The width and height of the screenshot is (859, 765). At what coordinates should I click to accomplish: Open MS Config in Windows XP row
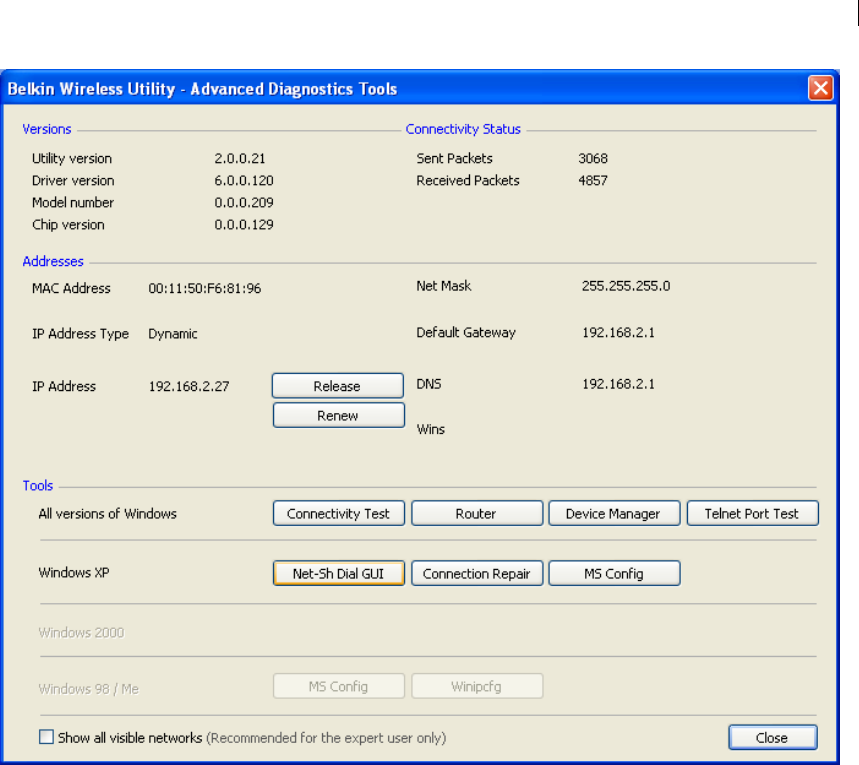tap(614, 573)
